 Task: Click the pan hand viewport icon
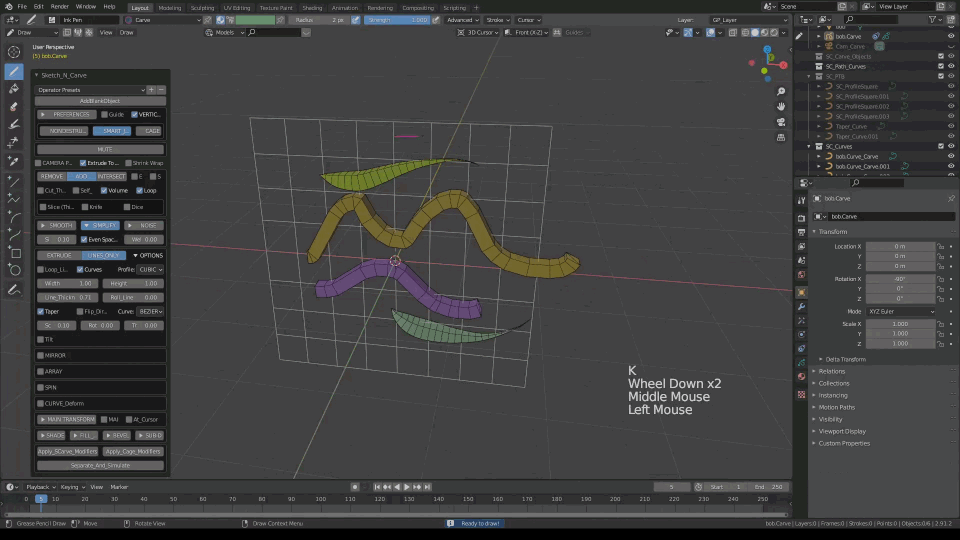781,105
